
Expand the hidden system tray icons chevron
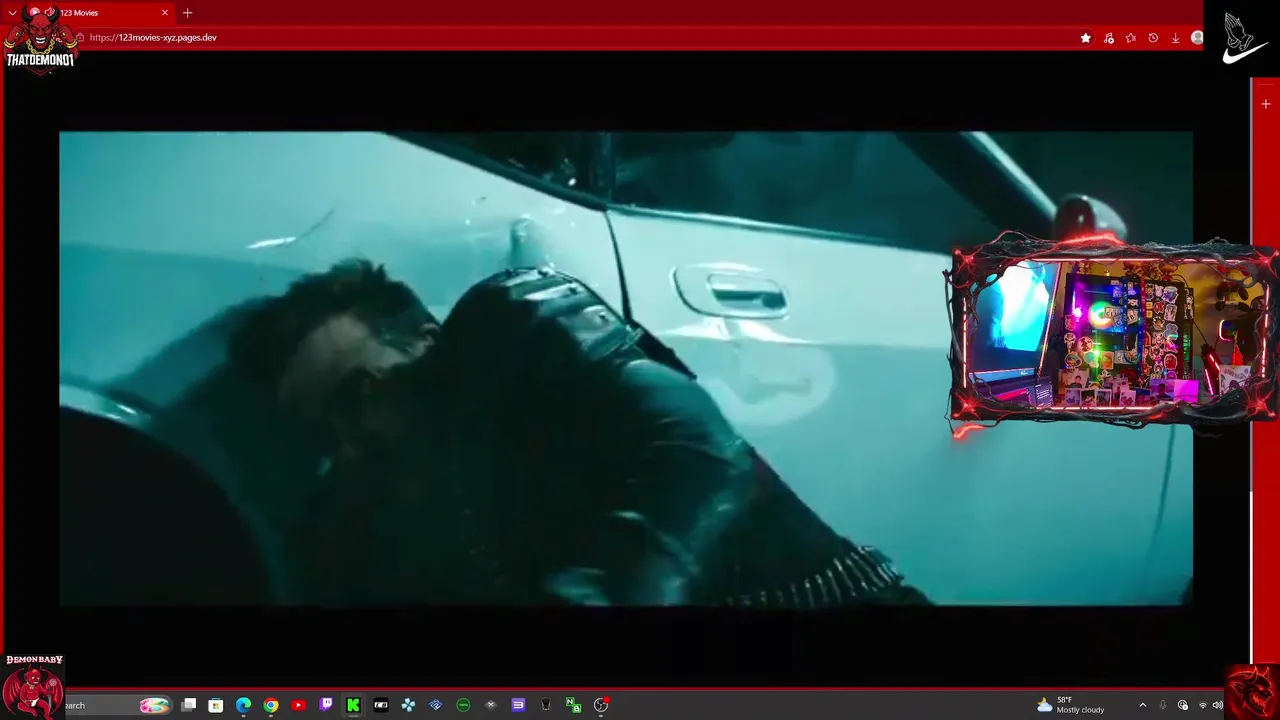1143,705
